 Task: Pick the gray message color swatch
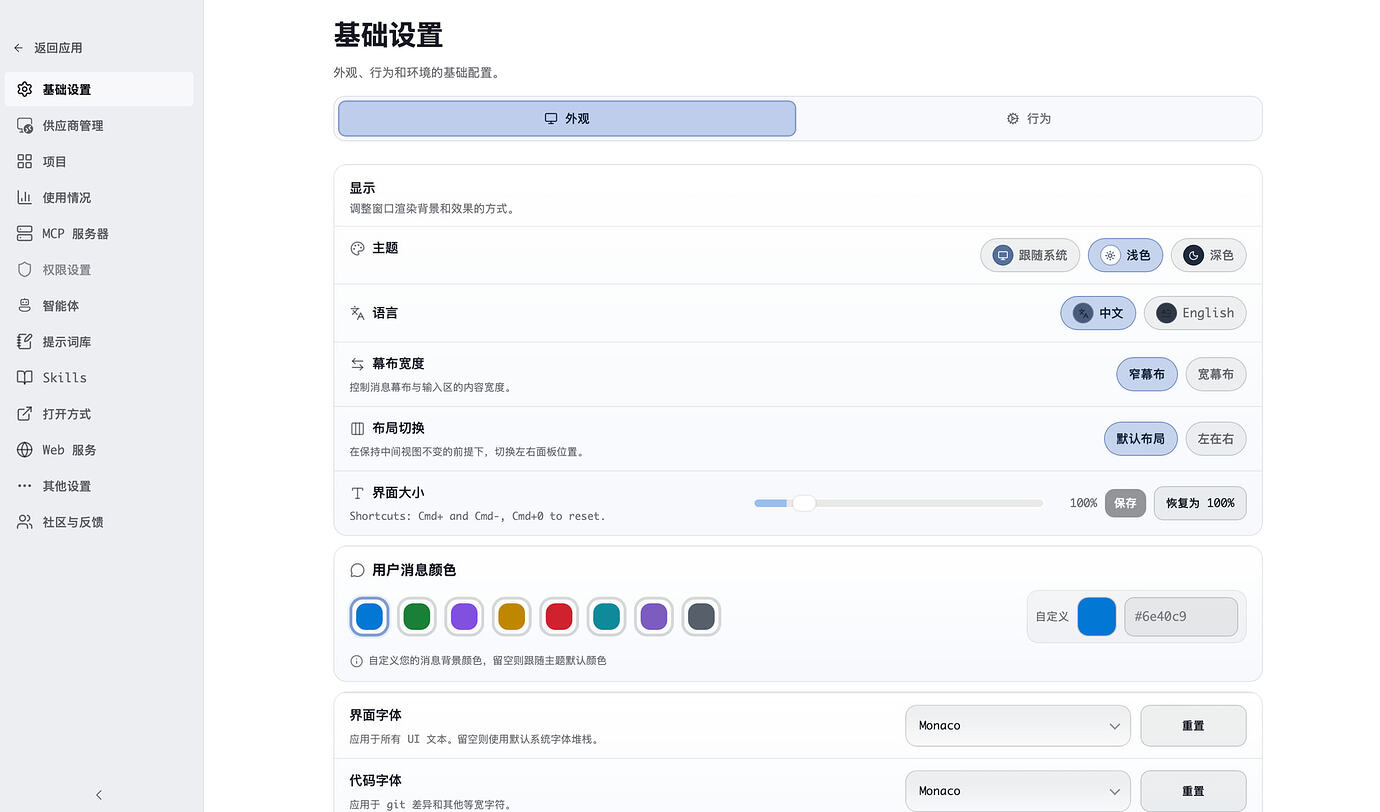701,617
